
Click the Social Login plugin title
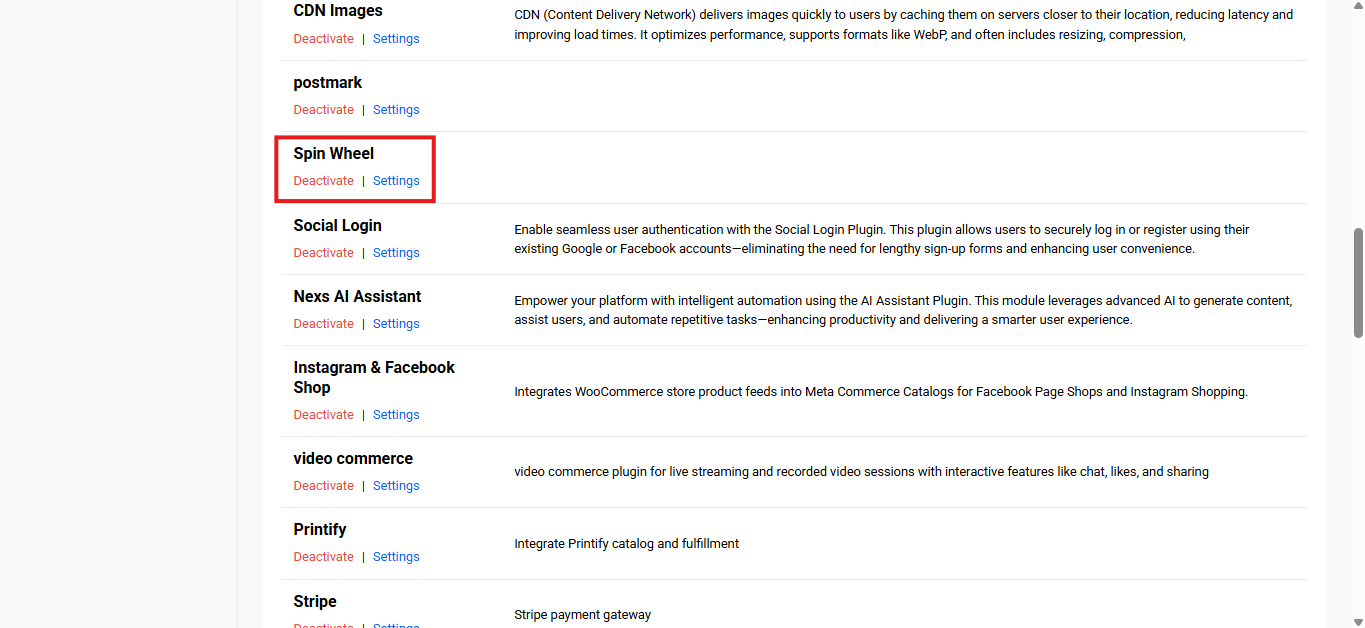pos(337,226)
